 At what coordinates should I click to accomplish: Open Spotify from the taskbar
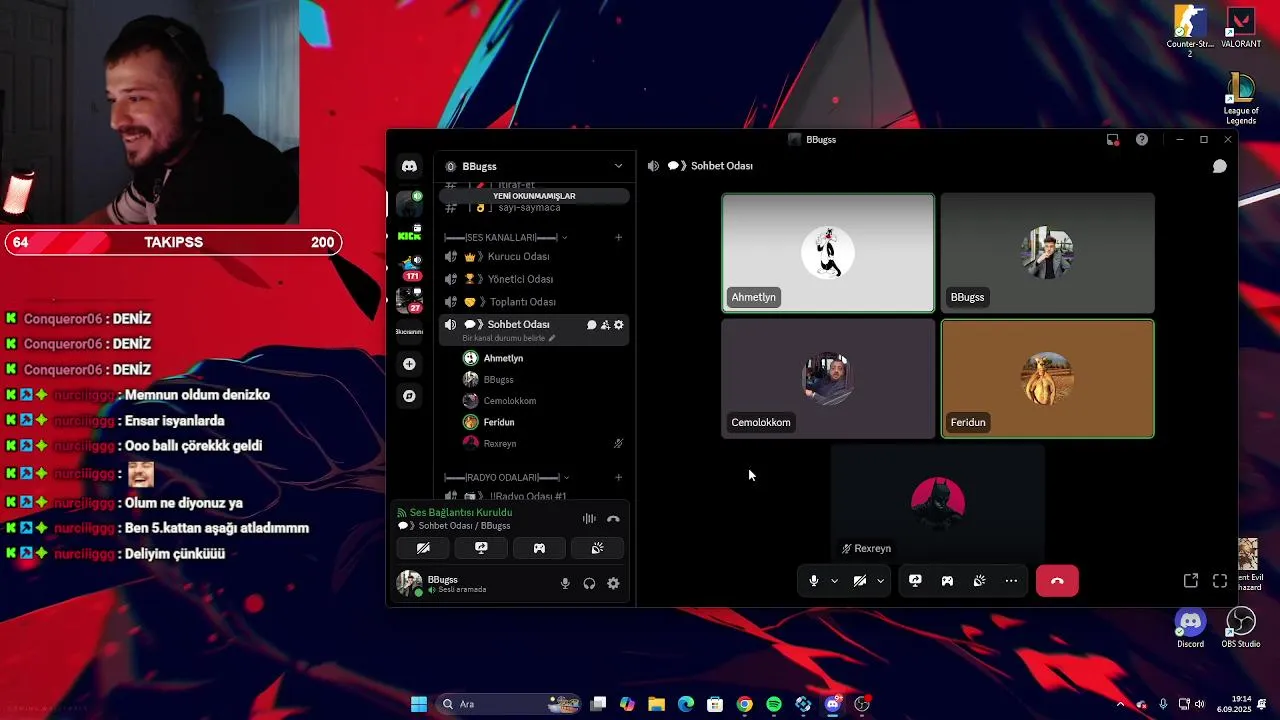[774, 704]
